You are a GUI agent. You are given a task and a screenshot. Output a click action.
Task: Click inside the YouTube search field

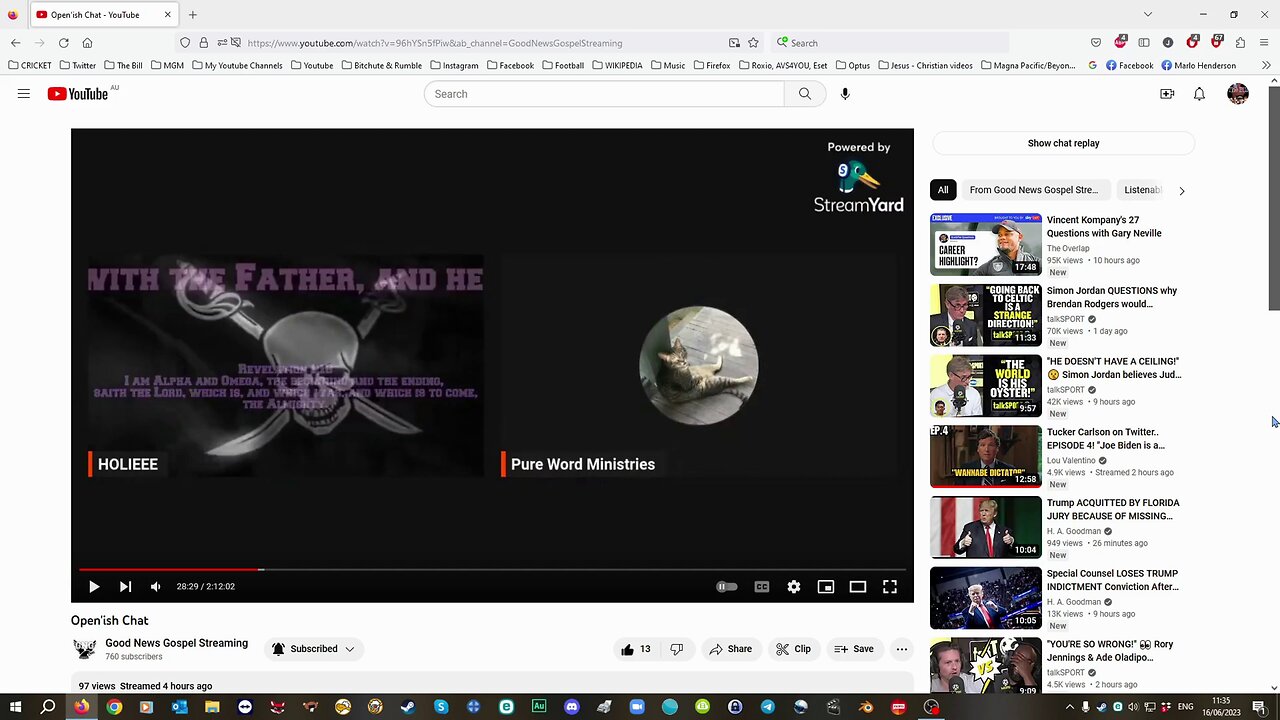click(604, 94)
